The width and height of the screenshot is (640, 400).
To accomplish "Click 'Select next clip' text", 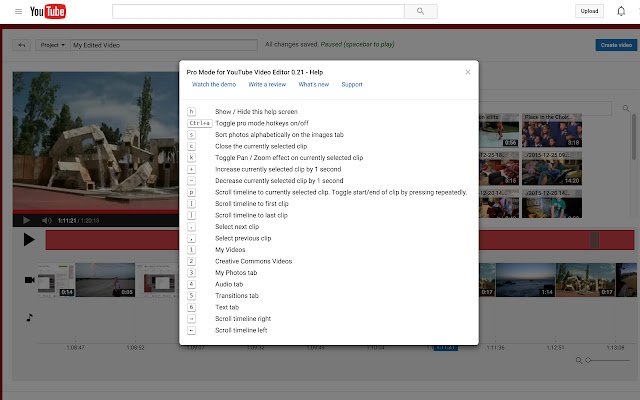I will [237, 227].
